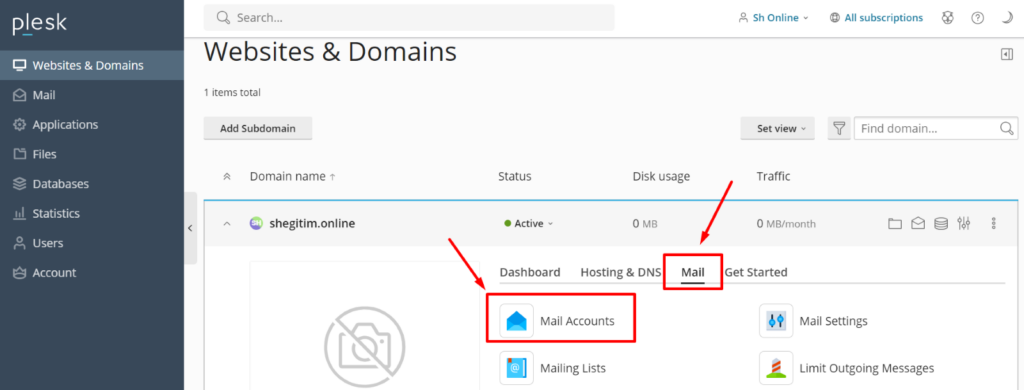Click the folder file manager icon in domain row
The width and height of the screenshot is (1024, 390).
[x=895, y=223]
